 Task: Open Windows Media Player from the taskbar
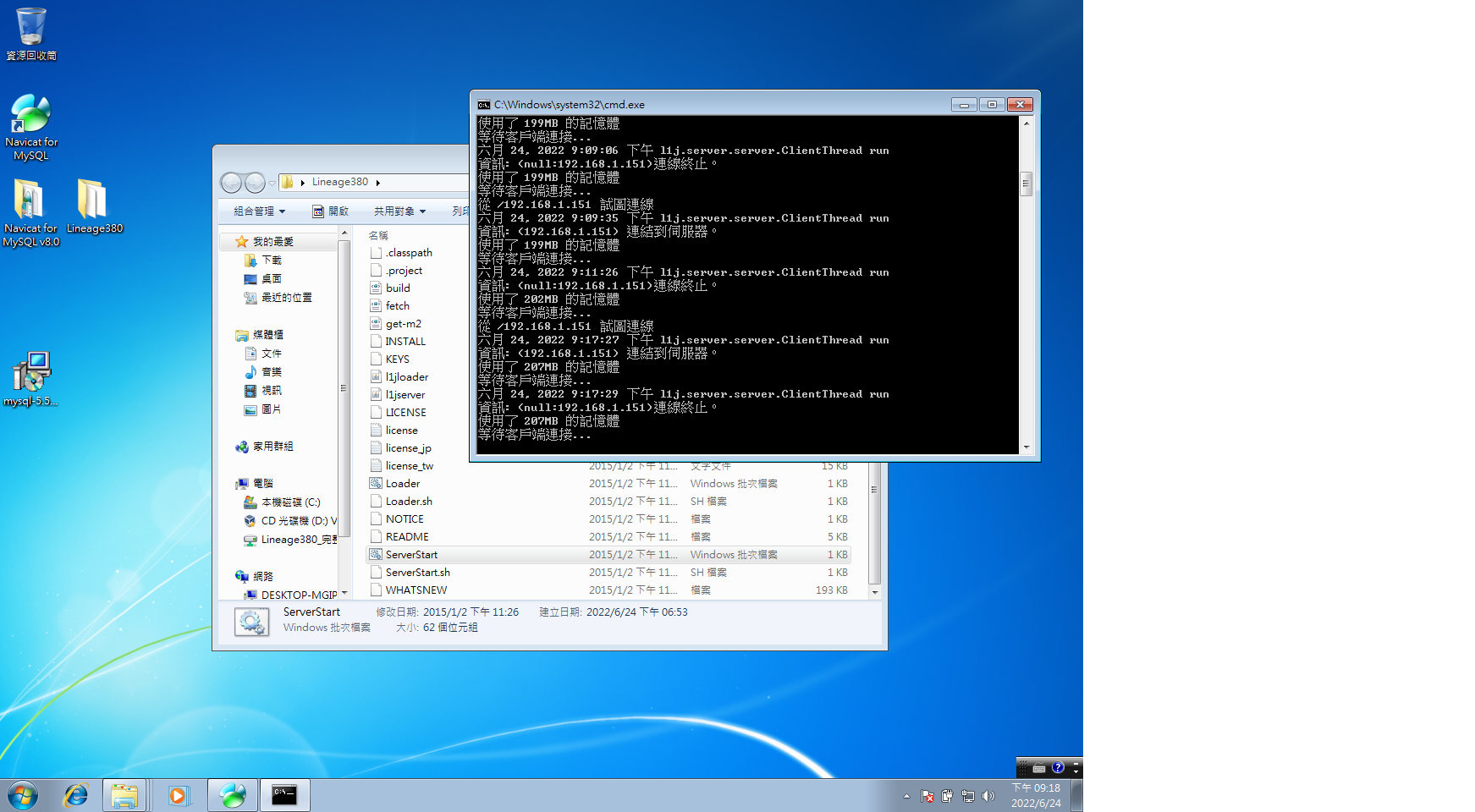(179, 795)
